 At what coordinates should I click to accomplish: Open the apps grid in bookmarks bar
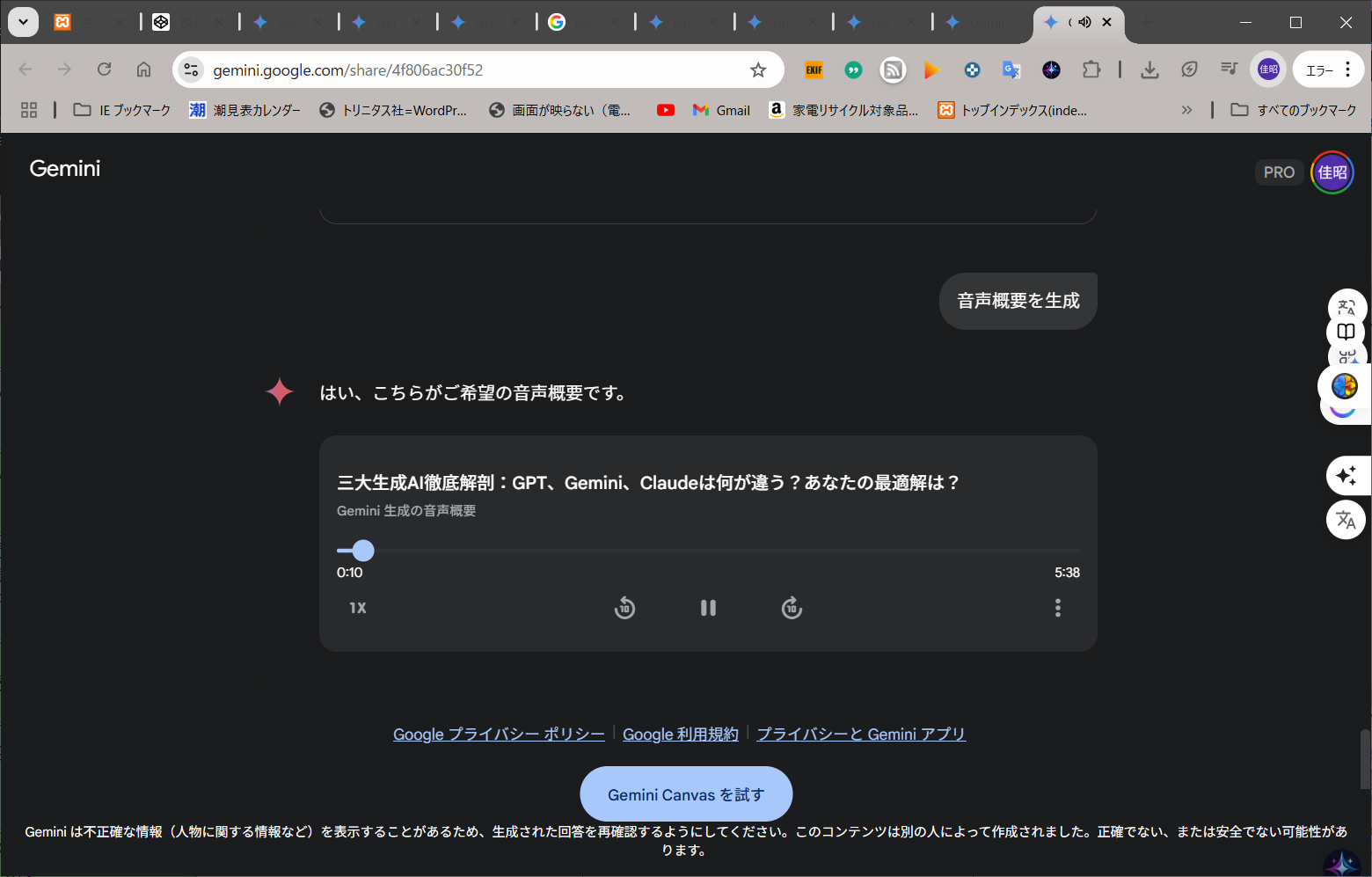point(29,110)
